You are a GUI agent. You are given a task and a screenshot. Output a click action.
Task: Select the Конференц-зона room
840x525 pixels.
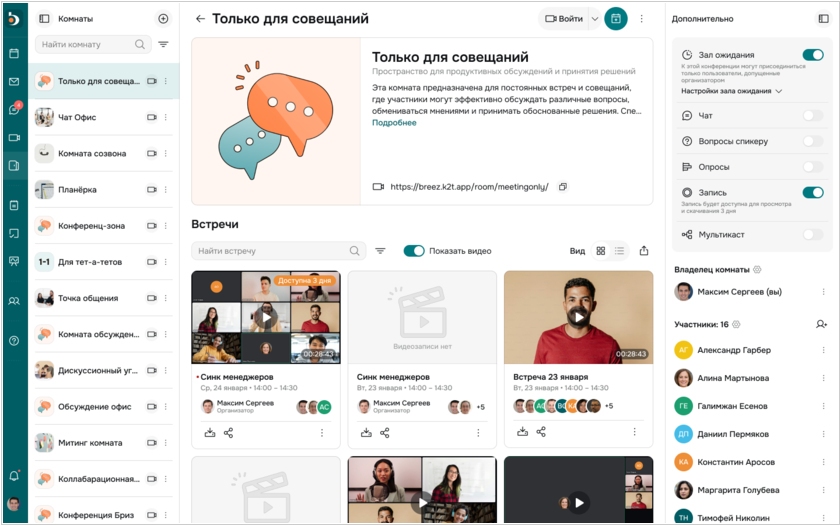tap(90, 226)
